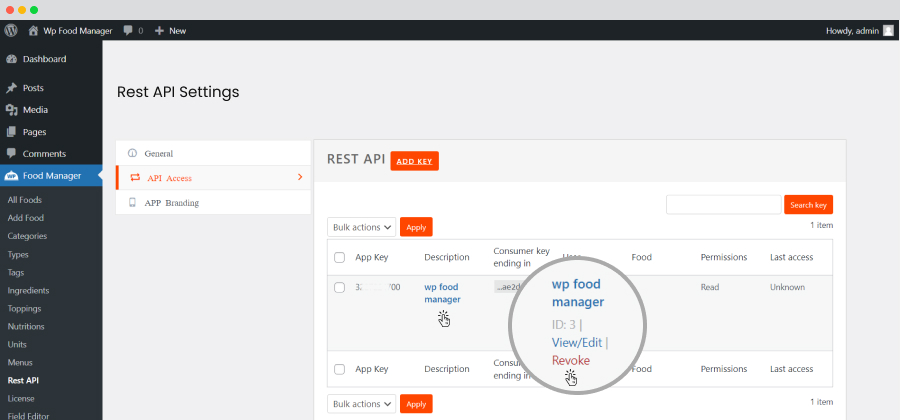Select Food Manager in the sidebar
Viewport: 900px width, 420px height.
click(x=51, y=176)
